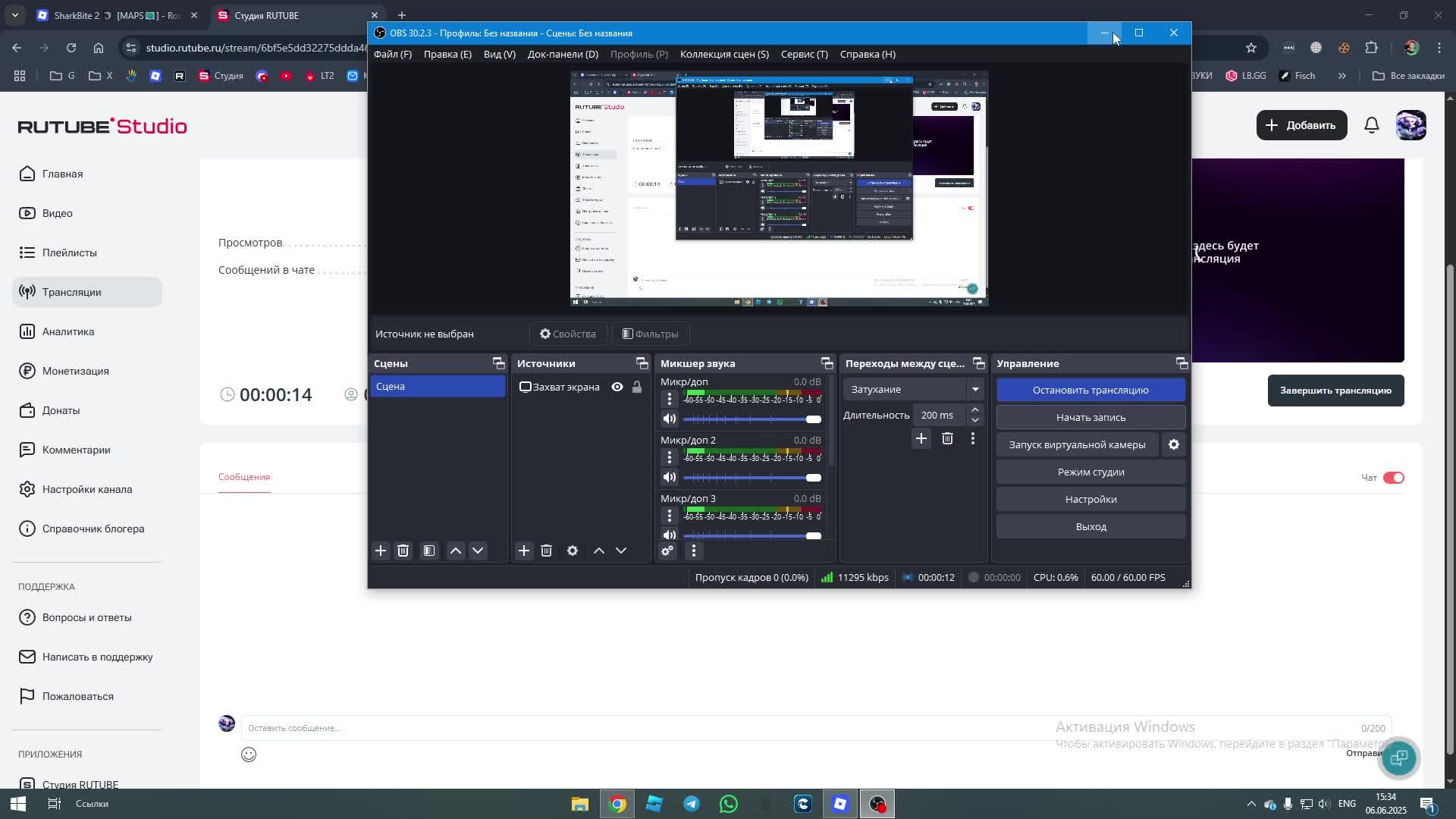1456x819 pixels.
Task: Toggle lock on Захват экрана source
Action: (x=637, y=387)
